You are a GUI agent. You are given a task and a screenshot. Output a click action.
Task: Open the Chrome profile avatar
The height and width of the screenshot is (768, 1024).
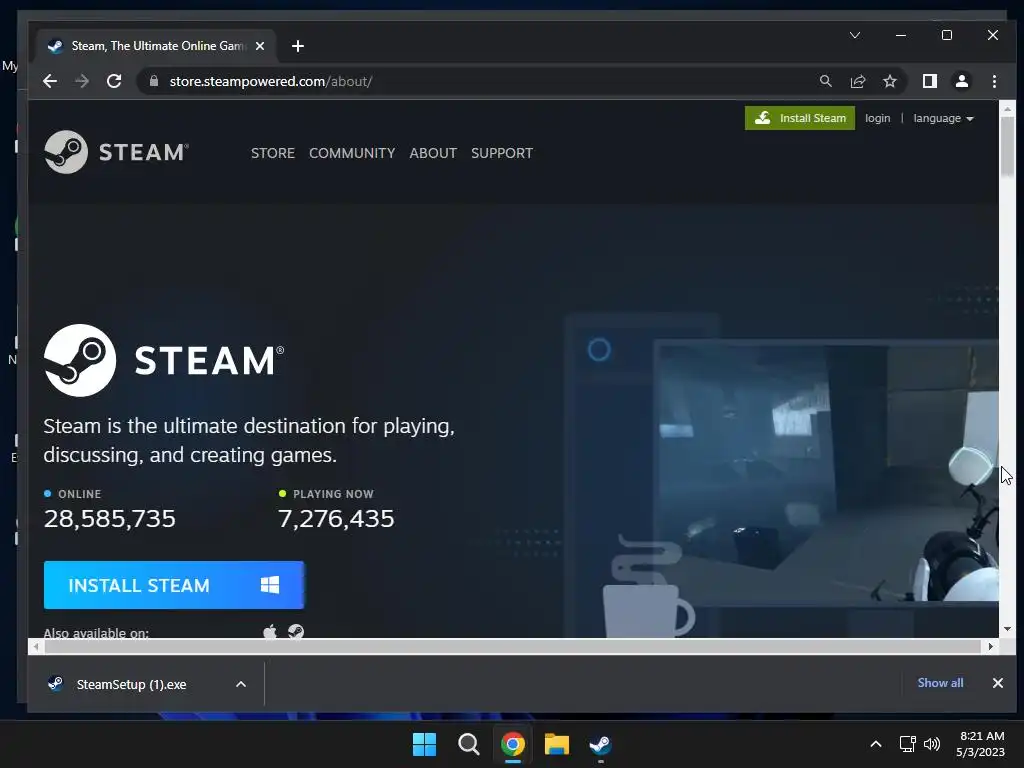pos(961,81)
